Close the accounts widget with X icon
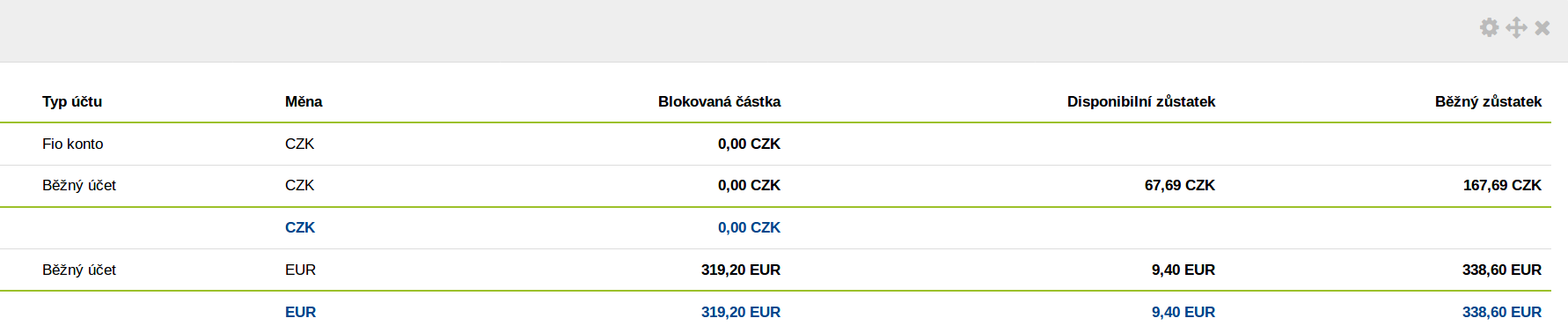 click(1542, 28)
